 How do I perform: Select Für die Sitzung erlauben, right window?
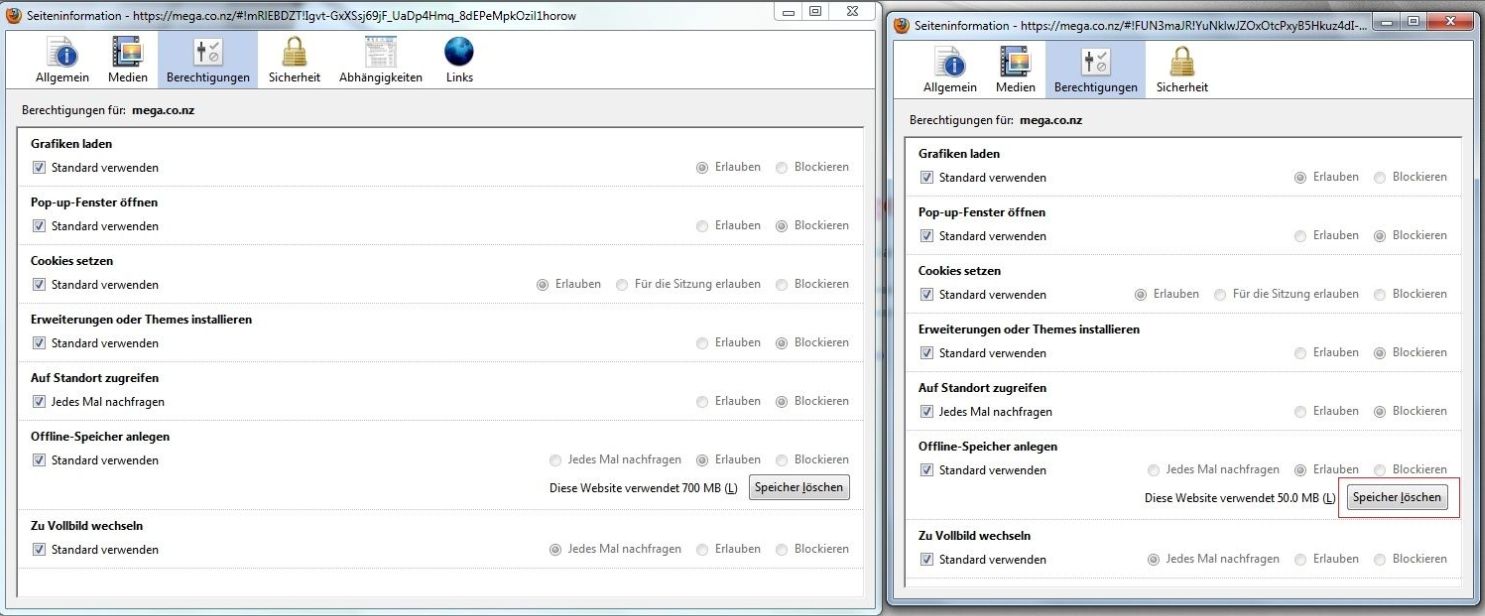point(1220,294)
